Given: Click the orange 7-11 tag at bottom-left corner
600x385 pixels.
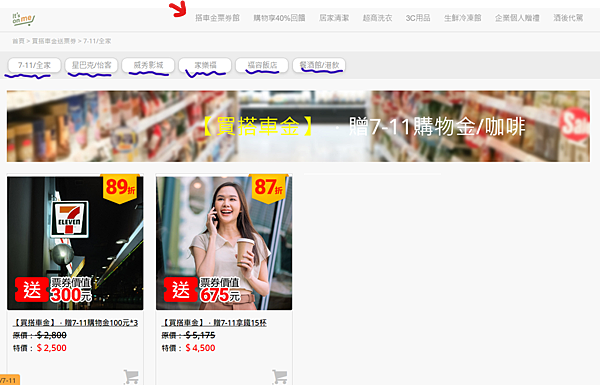Looking at the screenshot, I should click(x=9, y=380).
